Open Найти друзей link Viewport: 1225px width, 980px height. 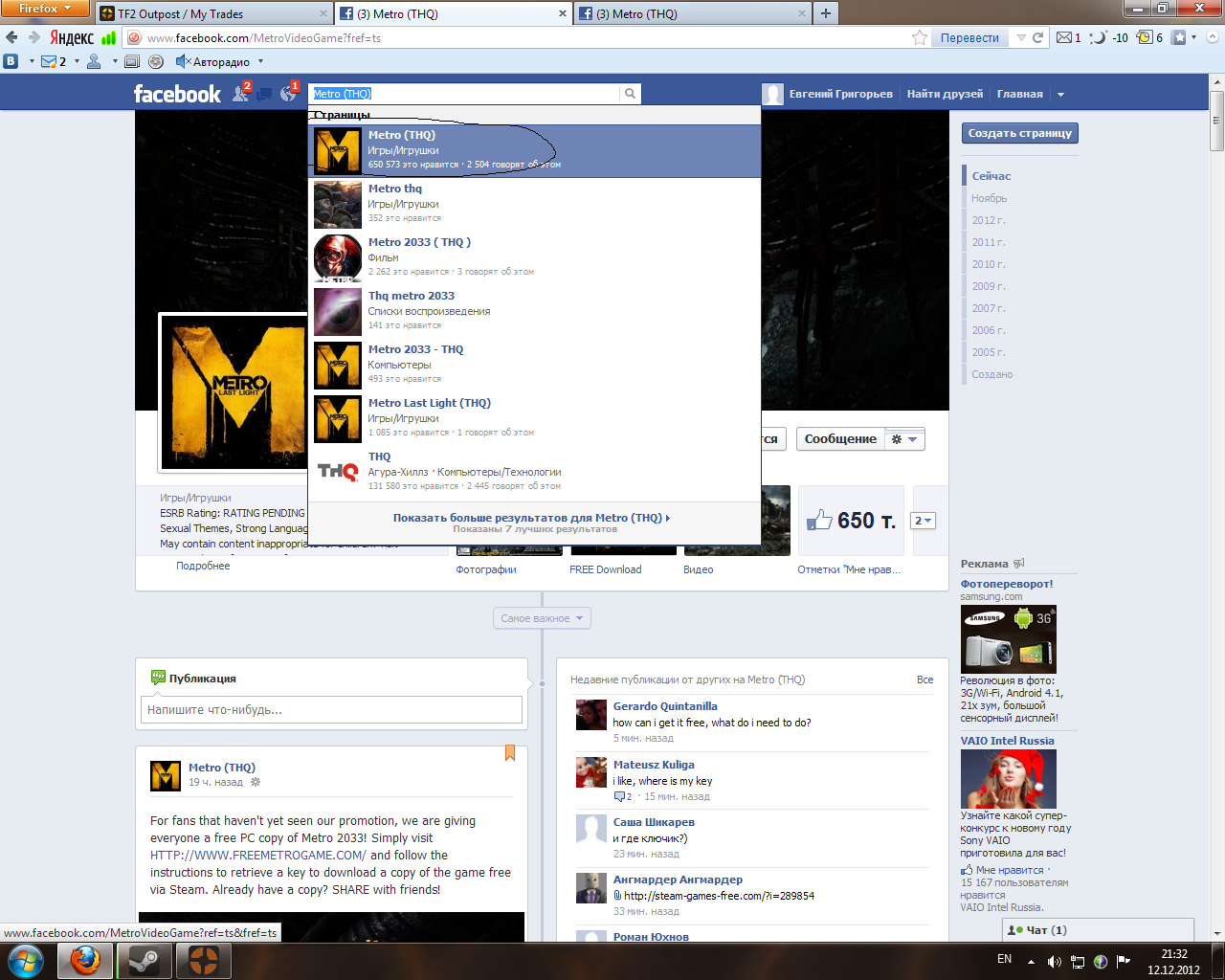point(945,94)
